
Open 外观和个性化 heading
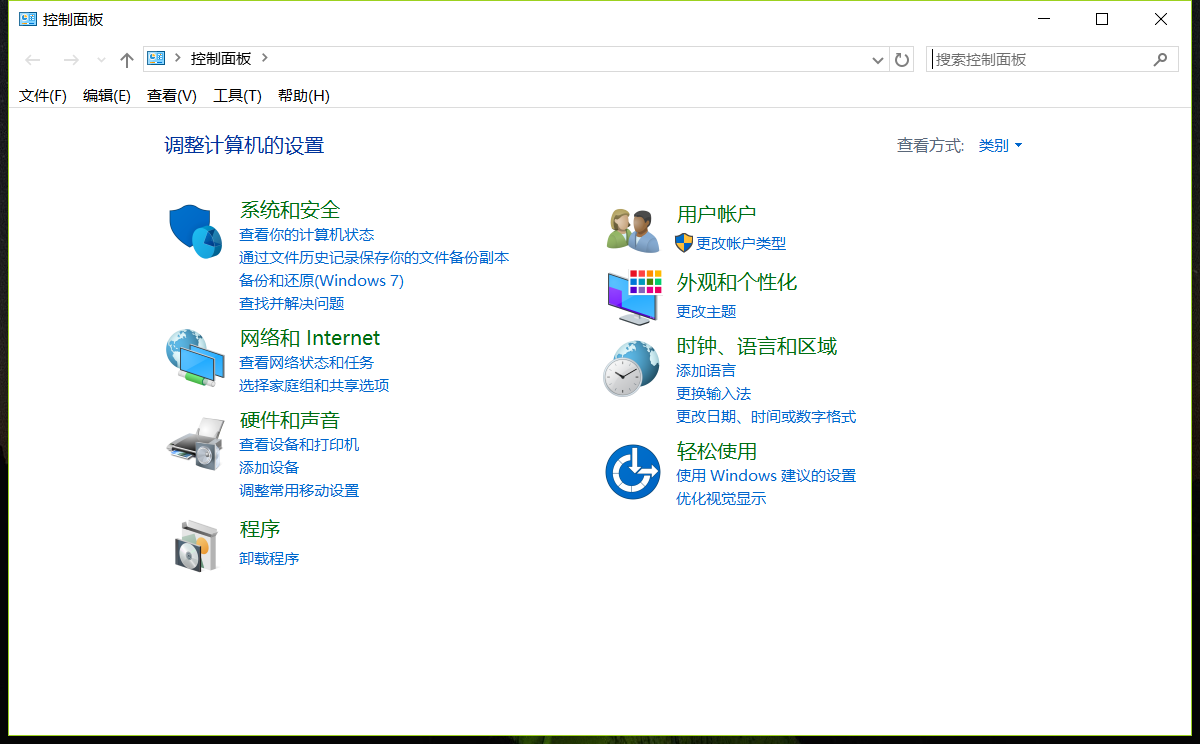click(x=737, y=283)
